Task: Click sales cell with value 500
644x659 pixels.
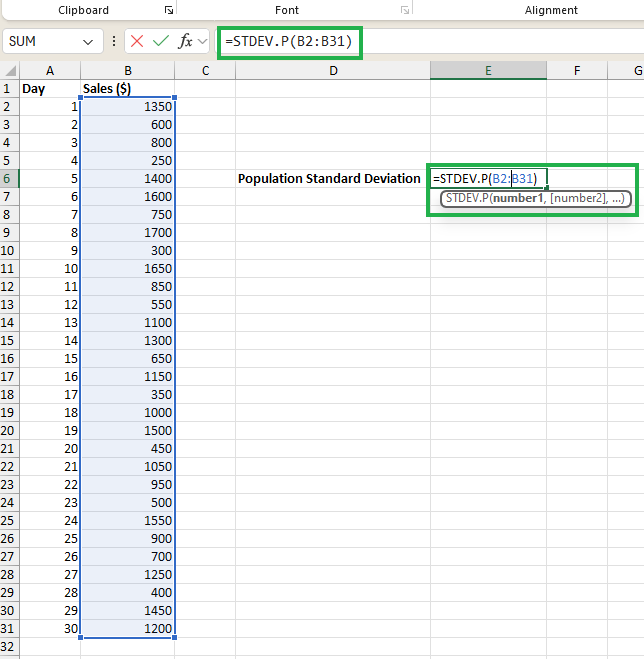Action: (128, 503)
